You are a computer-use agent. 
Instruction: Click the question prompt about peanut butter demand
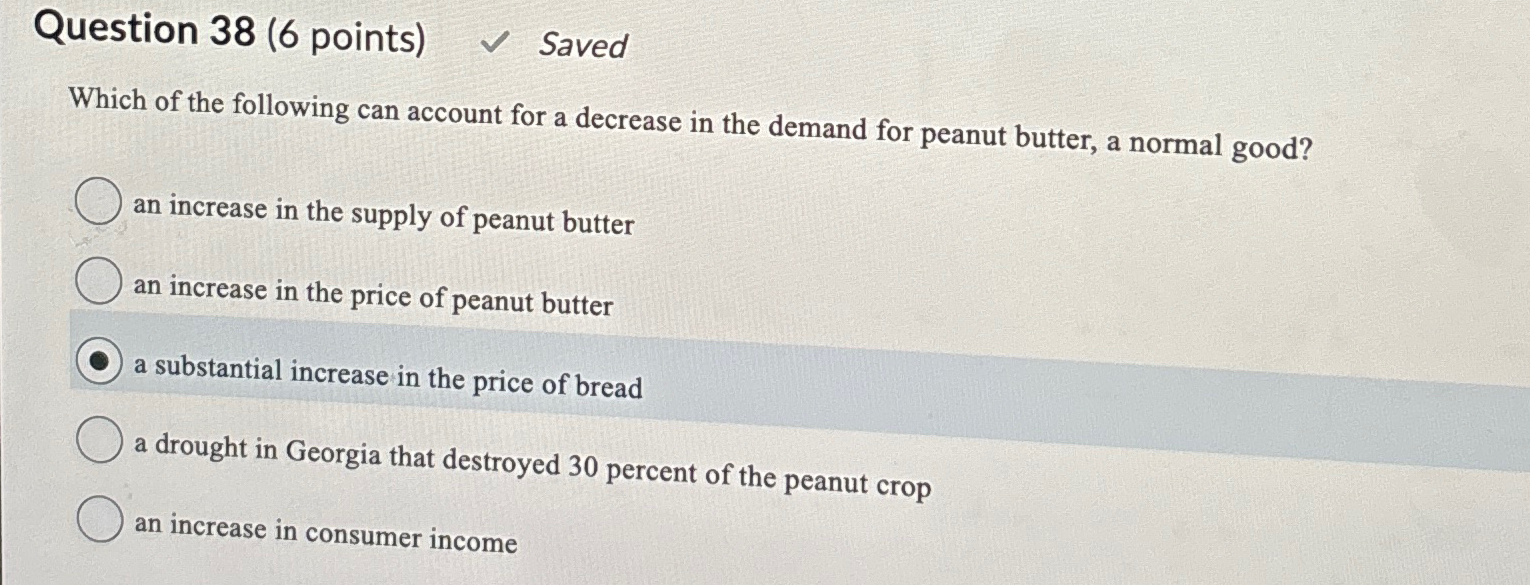tap(690, 125)
